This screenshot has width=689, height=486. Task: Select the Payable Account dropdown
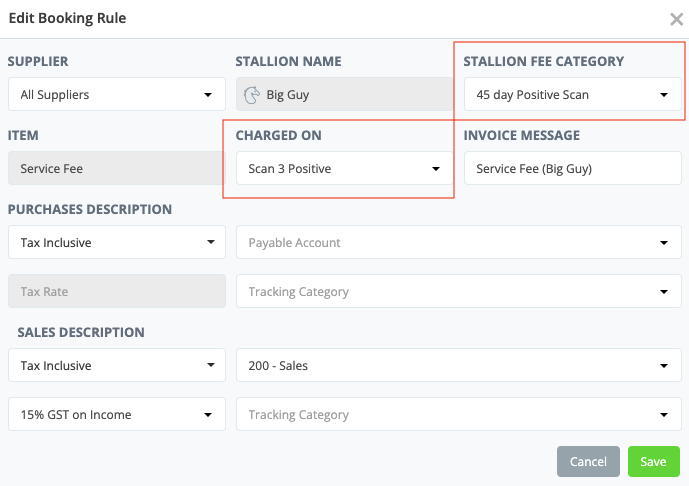click(458, 242)
